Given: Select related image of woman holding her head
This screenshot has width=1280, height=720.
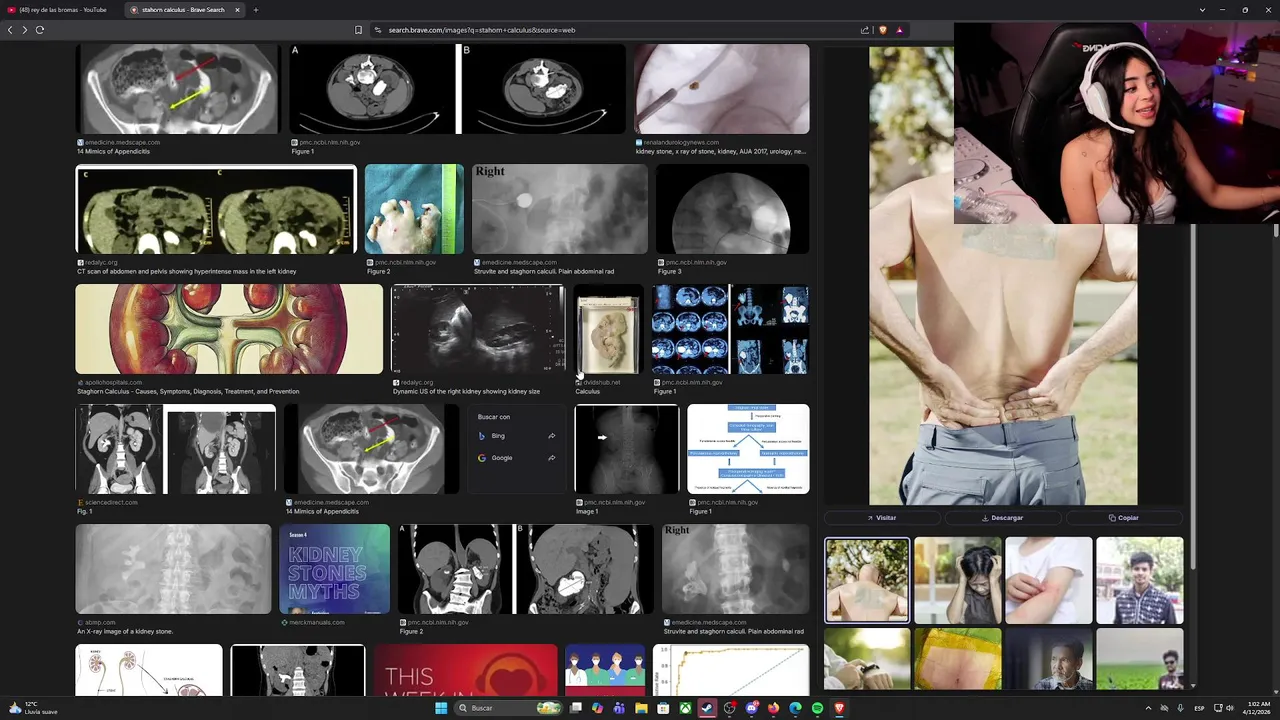Looking at the screenshot, I should (957, 580).
